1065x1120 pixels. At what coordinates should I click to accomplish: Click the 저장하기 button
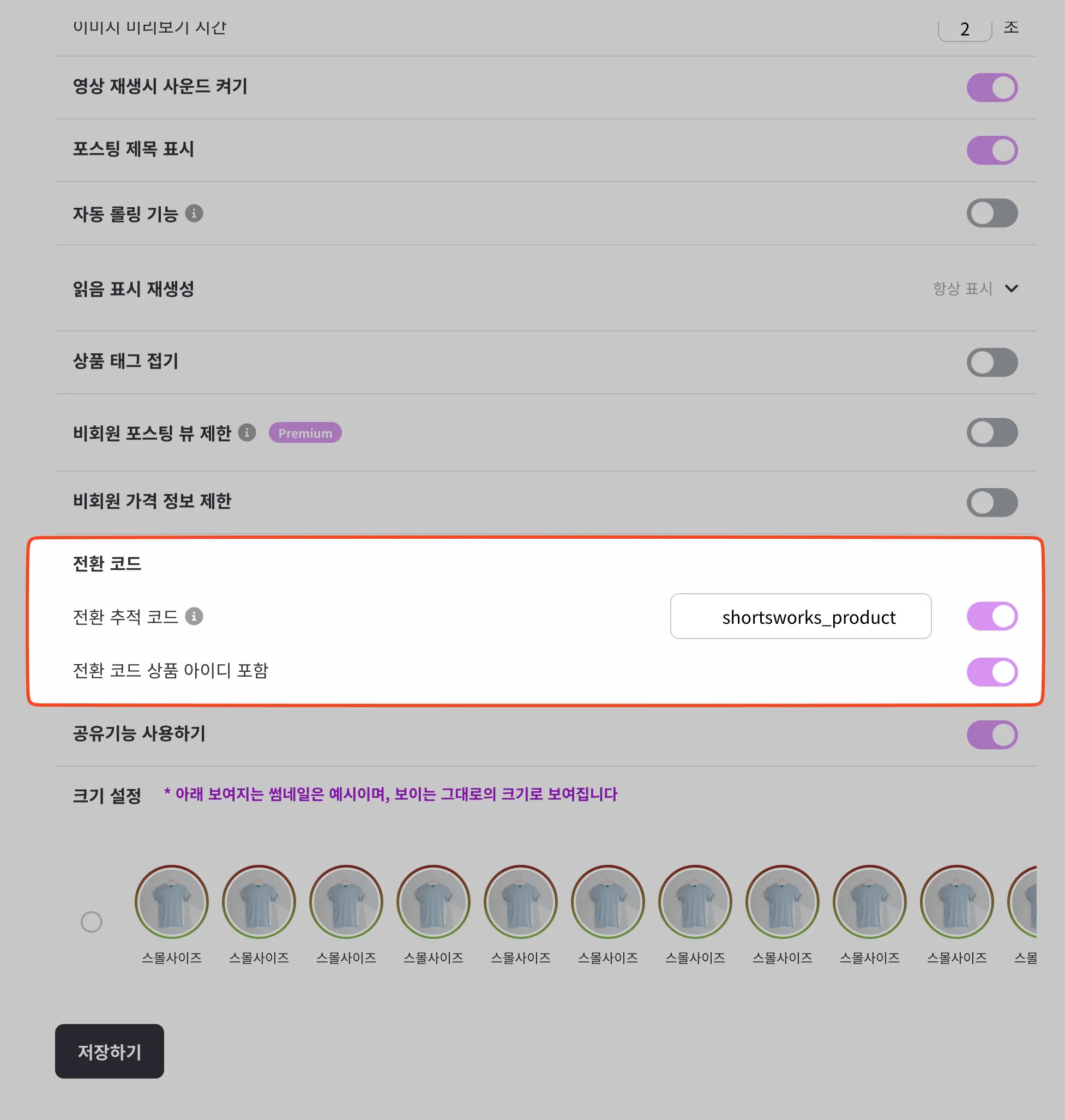click(x=110, y=1051)
